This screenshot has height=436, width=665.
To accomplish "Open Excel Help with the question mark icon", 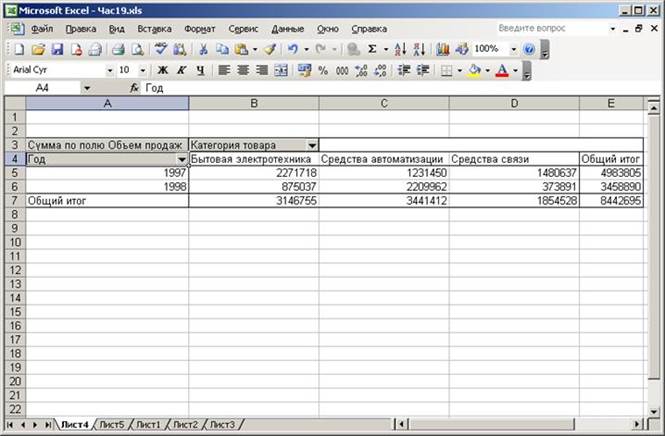I will point(529,49).
